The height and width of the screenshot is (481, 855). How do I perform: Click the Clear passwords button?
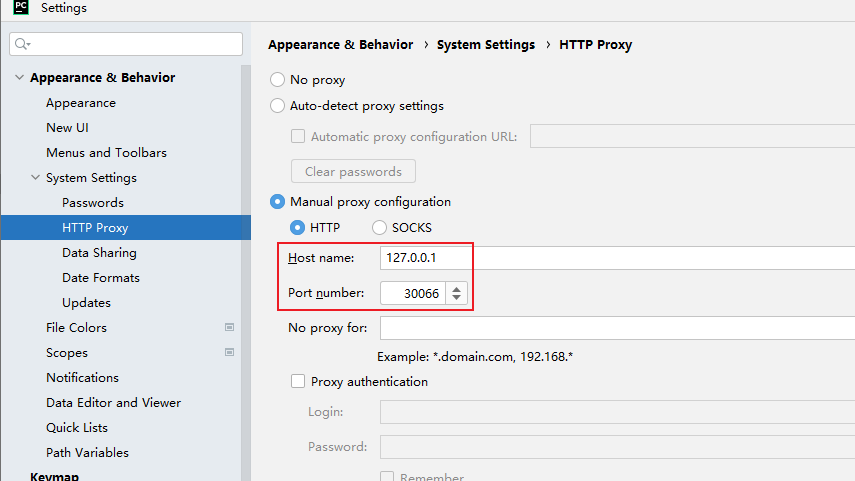point(353,171)
